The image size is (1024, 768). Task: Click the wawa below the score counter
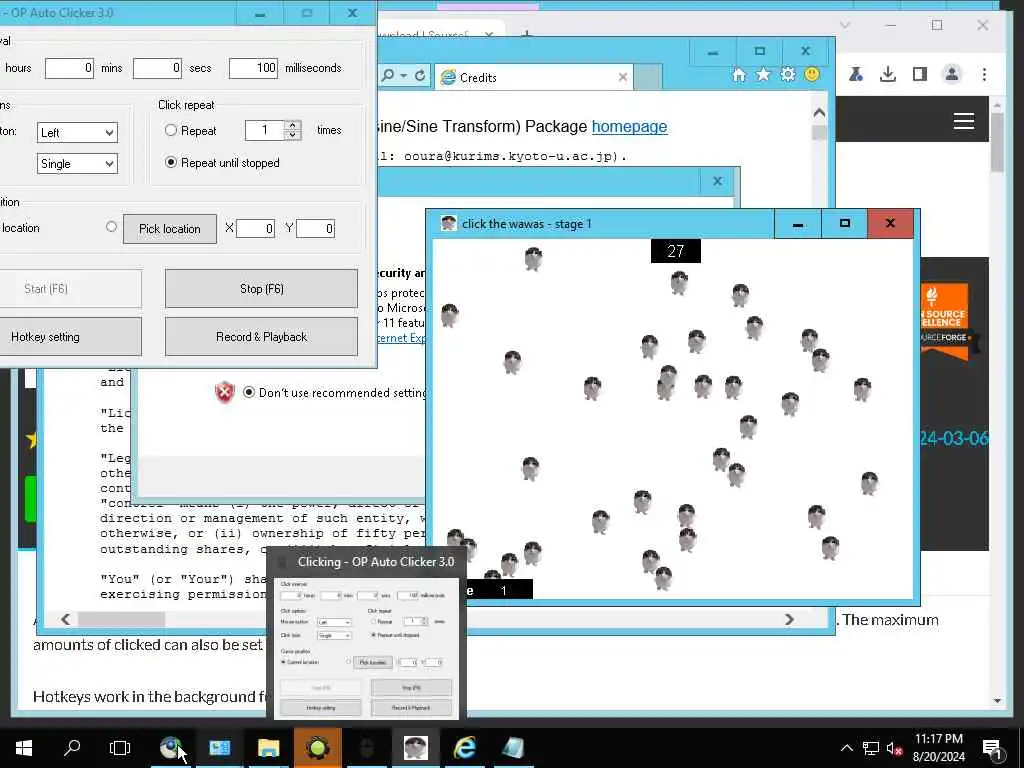point(679,283)
